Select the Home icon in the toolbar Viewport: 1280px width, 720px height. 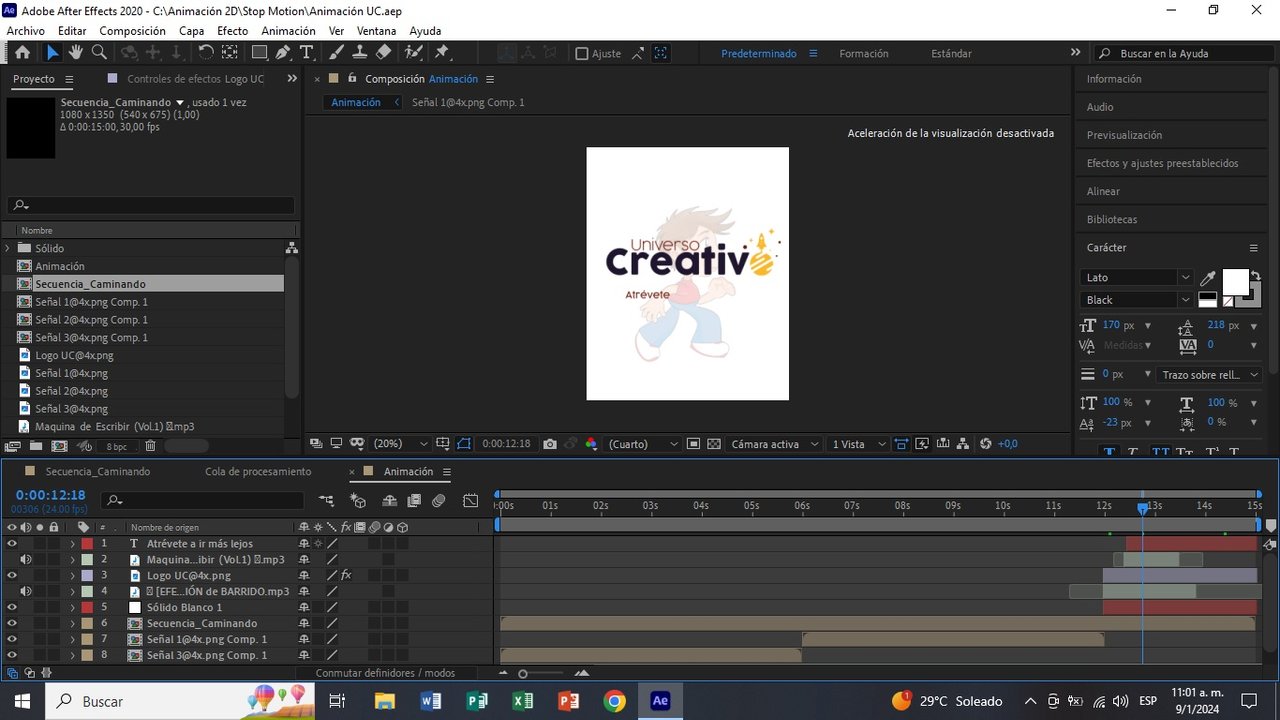22,53
